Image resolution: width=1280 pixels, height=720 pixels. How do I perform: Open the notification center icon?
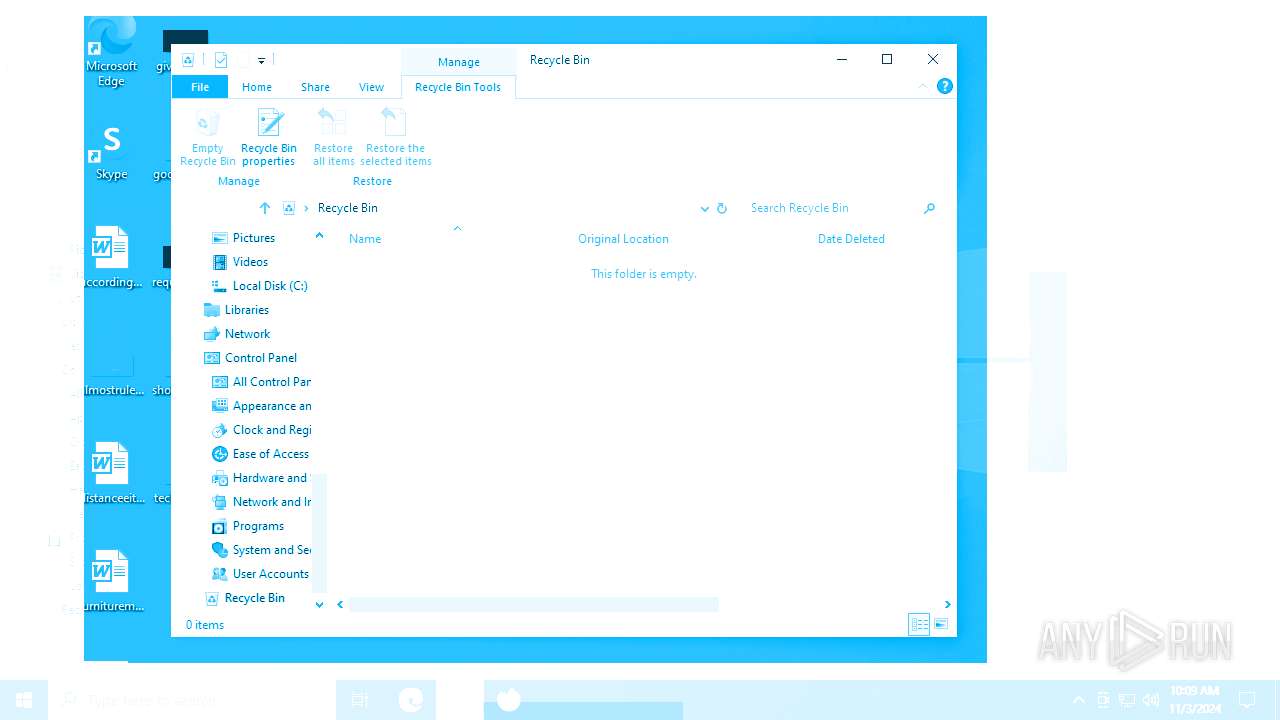pos(1247,700)
